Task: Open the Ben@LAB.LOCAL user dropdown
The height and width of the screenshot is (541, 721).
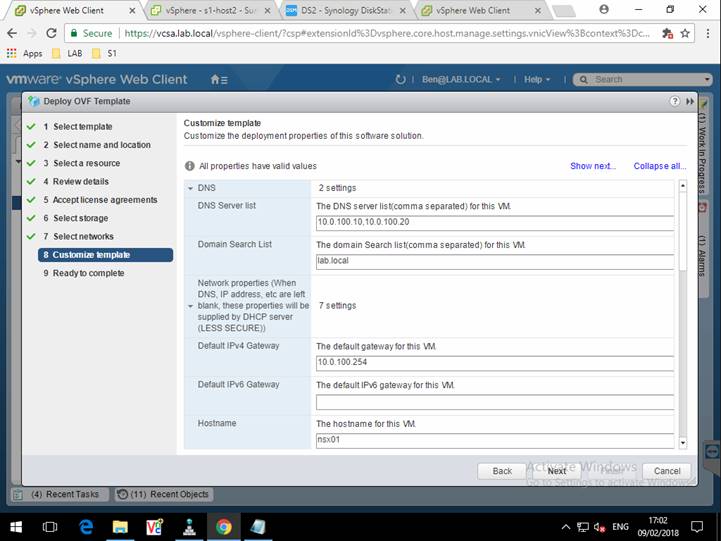Action: [461, 80]
